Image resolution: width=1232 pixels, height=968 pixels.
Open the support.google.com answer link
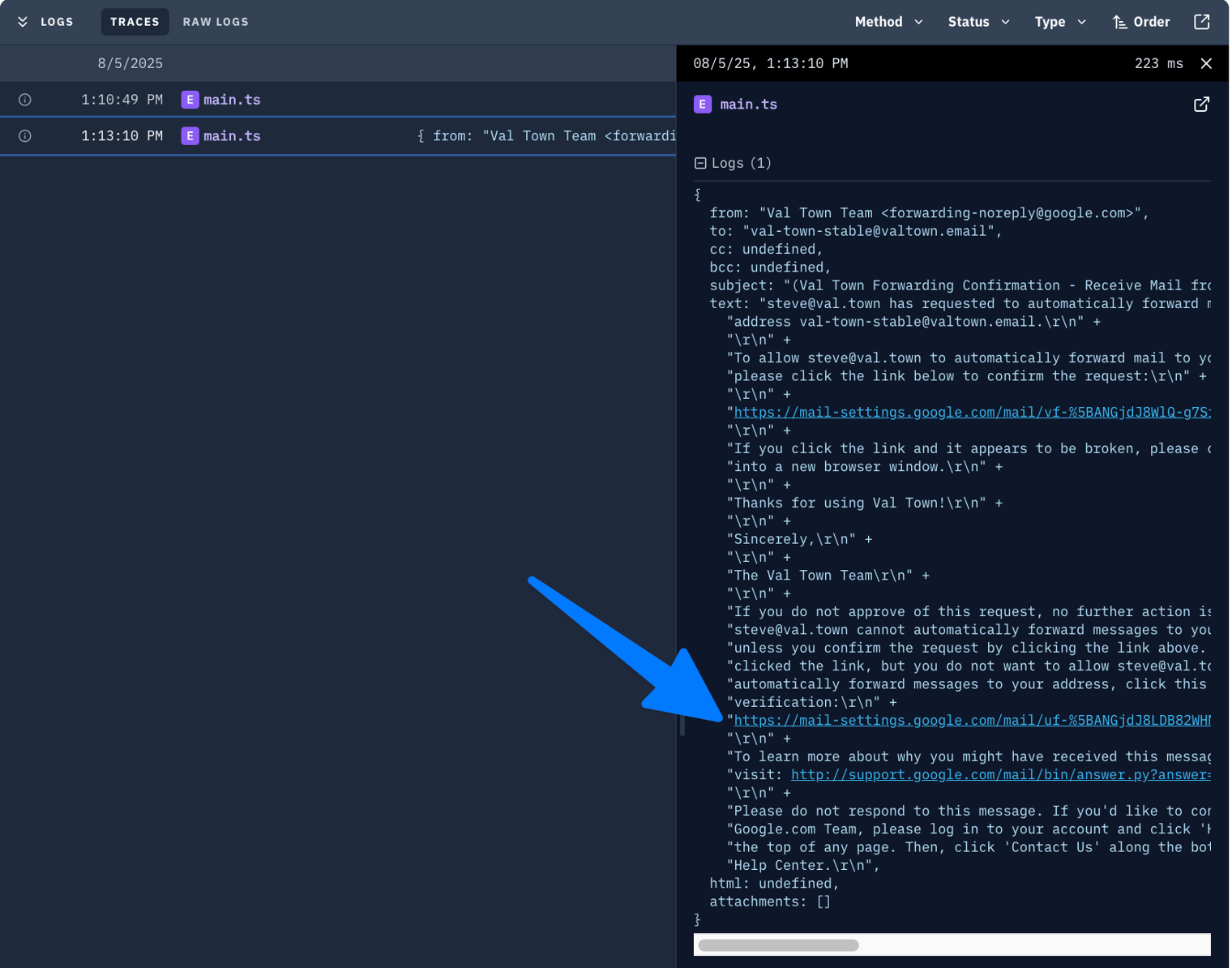click(999, 775)
